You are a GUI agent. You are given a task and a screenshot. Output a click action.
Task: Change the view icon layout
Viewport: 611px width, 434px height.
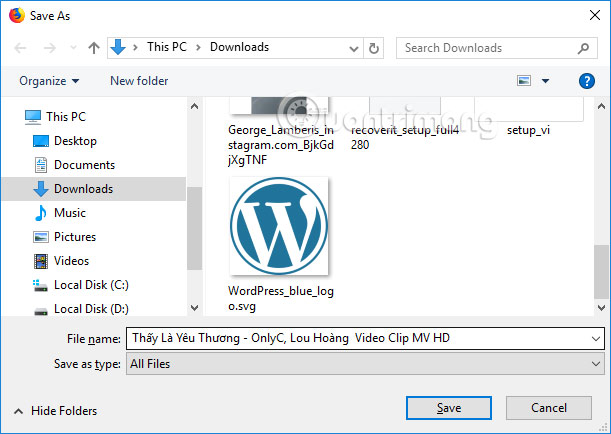[524, 81]
